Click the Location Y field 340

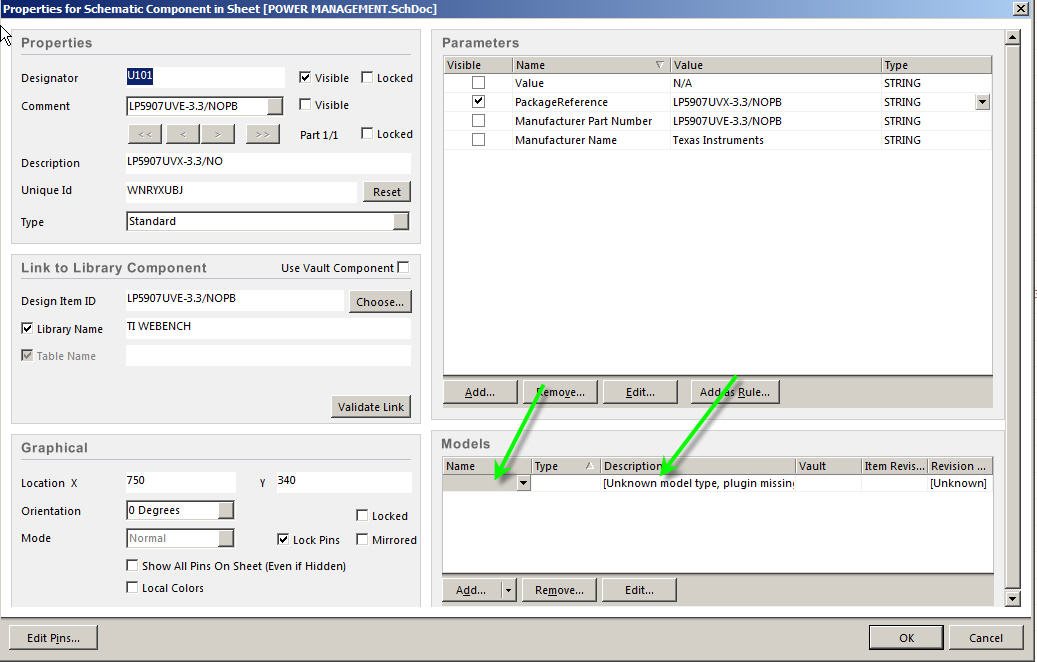tap(344, 481)
